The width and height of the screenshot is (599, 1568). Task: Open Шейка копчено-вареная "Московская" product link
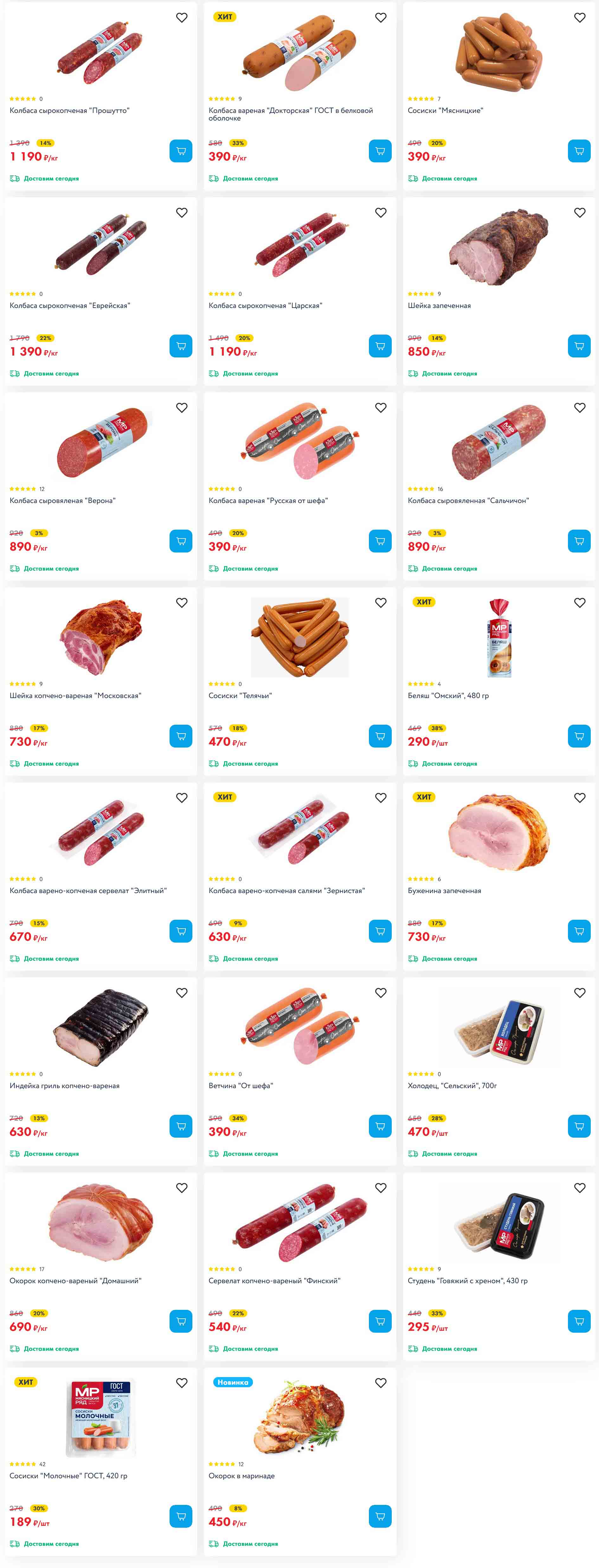(x=75, y=696)
